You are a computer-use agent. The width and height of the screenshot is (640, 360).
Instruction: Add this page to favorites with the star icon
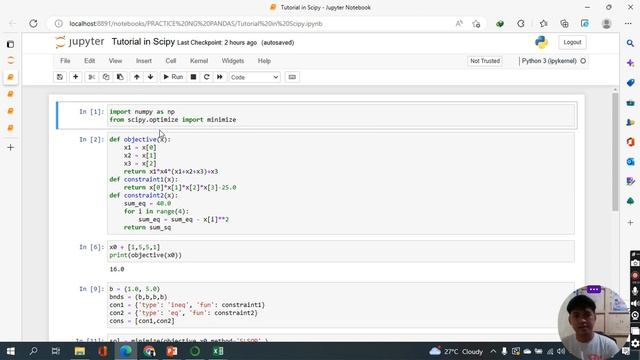476,24
